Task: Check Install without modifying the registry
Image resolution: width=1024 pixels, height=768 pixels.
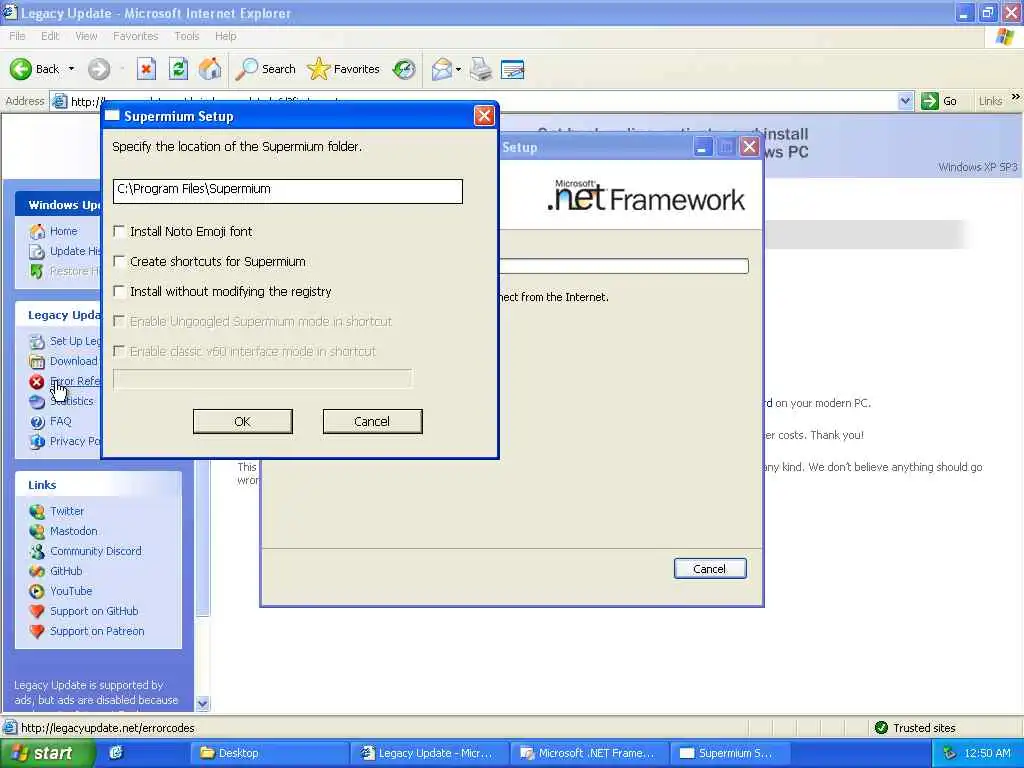Action: [120, 291]
